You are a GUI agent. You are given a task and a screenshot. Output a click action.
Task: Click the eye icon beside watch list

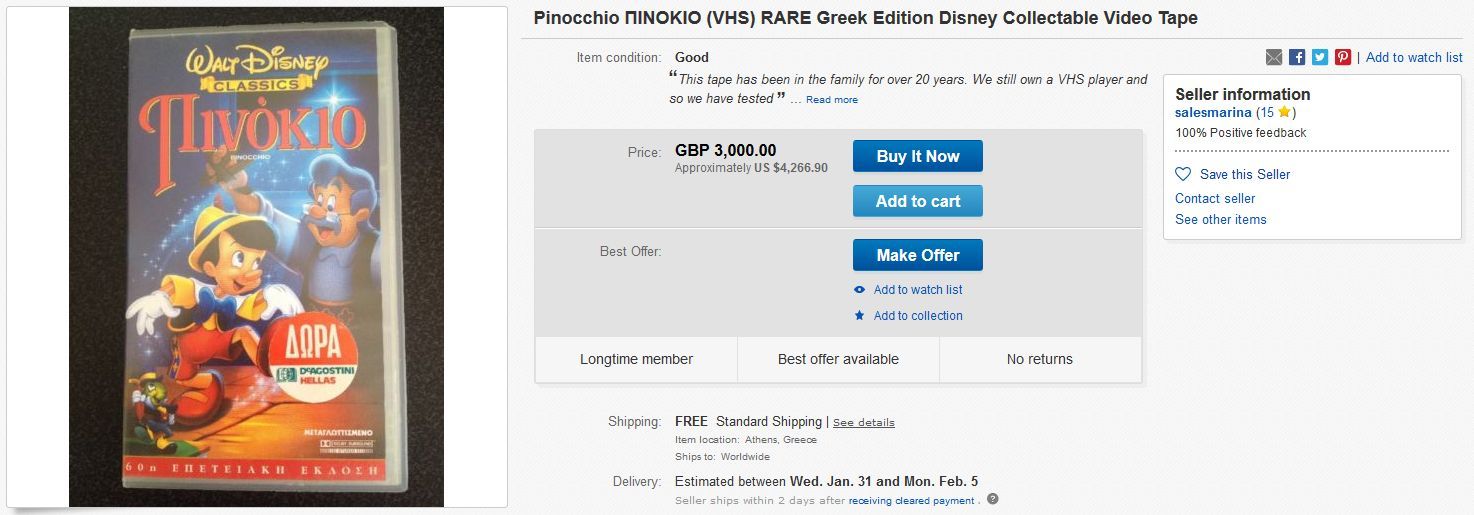[x=859, y=290]
